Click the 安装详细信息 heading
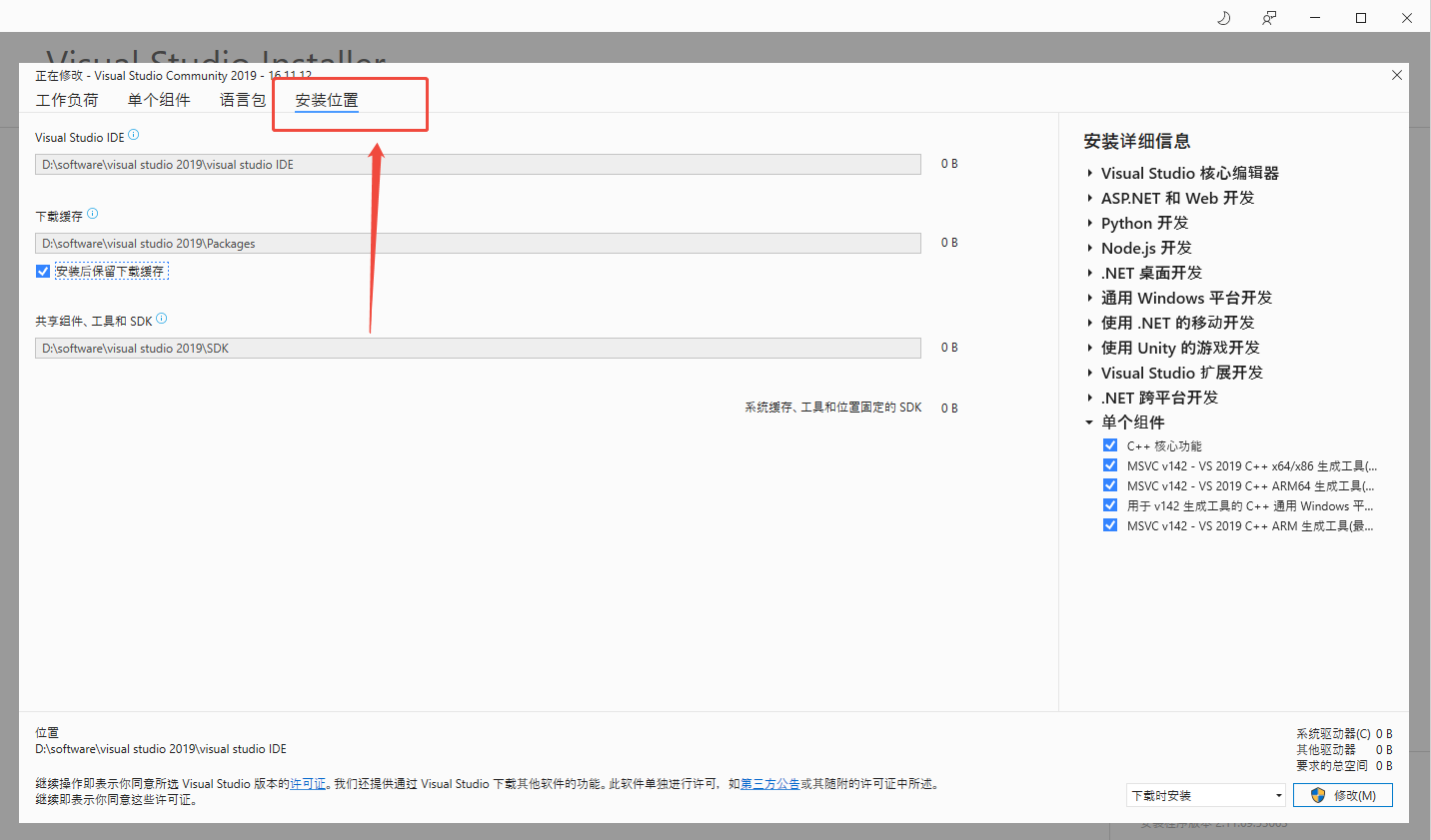This screenshot has width=1431, height=840. [1137, 141]
